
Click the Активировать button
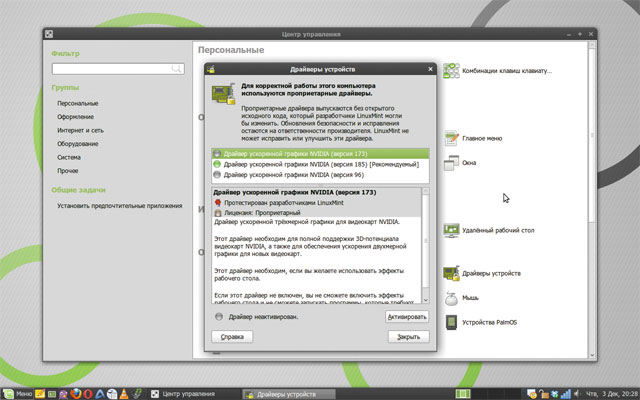[407, 317]
